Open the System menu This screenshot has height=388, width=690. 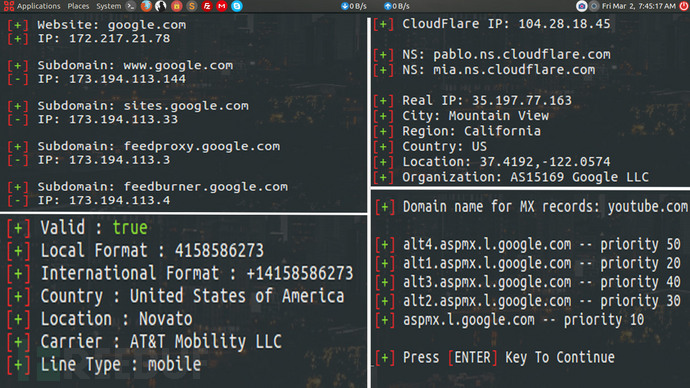click(x=108, y=6)
